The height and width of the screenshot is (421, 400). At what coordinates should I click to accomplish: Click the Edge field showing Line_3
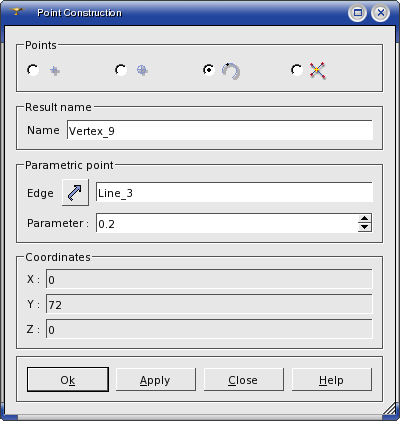[x=234, y=192]
